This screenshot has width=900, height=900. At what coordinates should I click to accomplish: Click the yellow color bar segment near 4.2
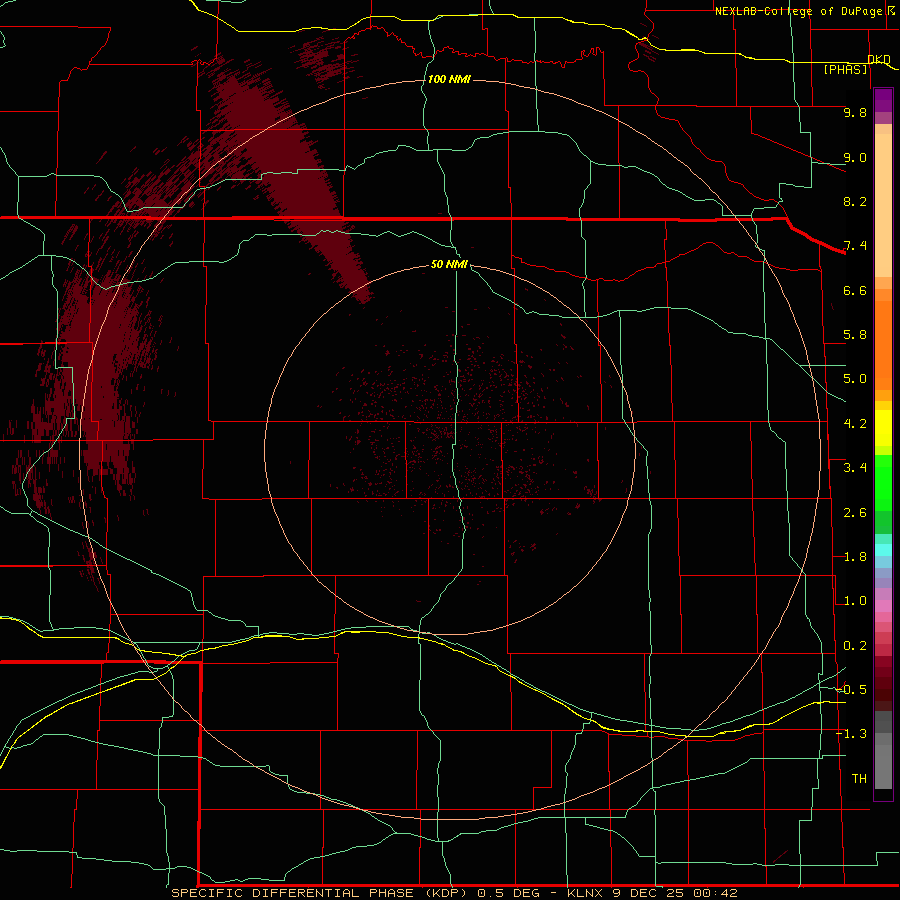pyautogui.click(x=883, y=428)
